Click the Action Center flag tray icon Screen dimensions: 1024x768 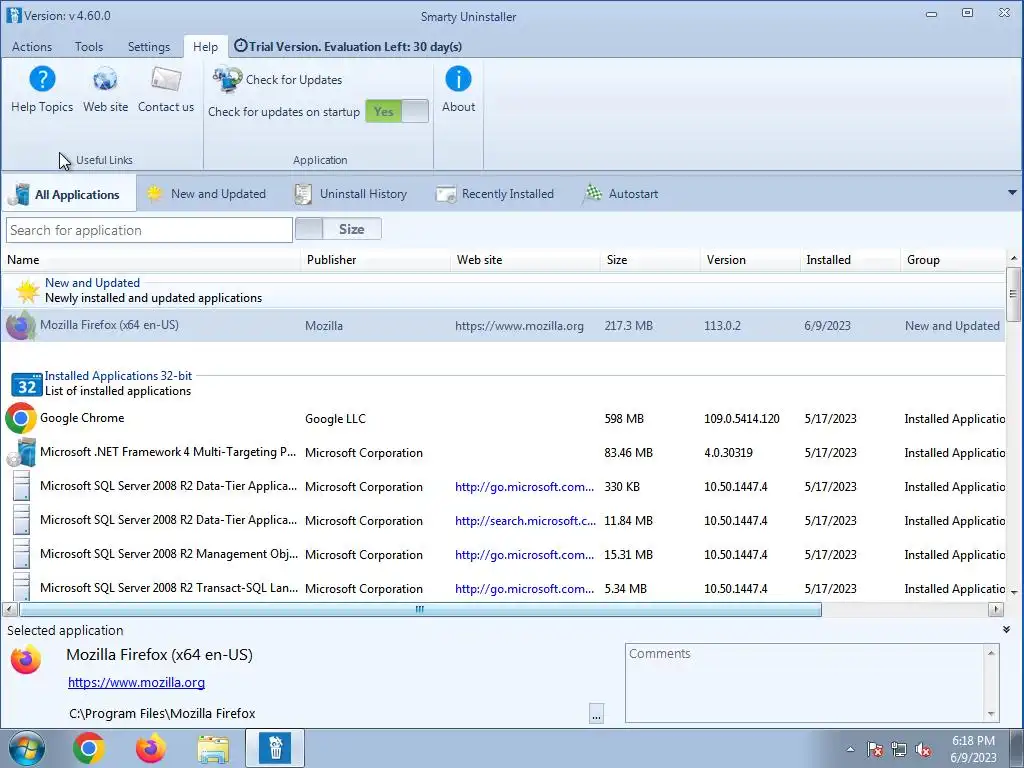click(x=875, y=749)
